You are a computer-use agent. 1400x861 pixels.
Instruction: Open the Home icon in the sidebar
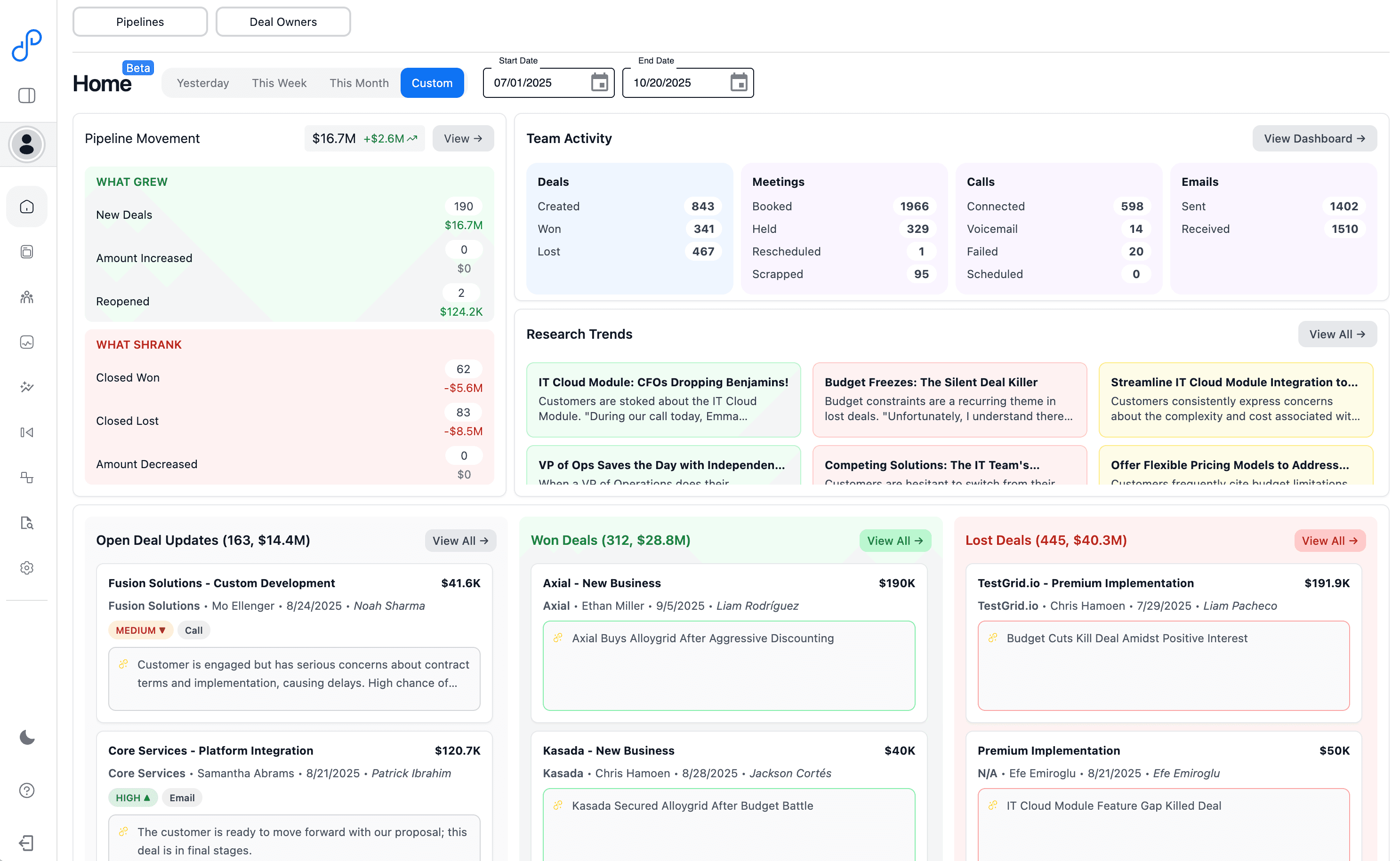[27, 206]
